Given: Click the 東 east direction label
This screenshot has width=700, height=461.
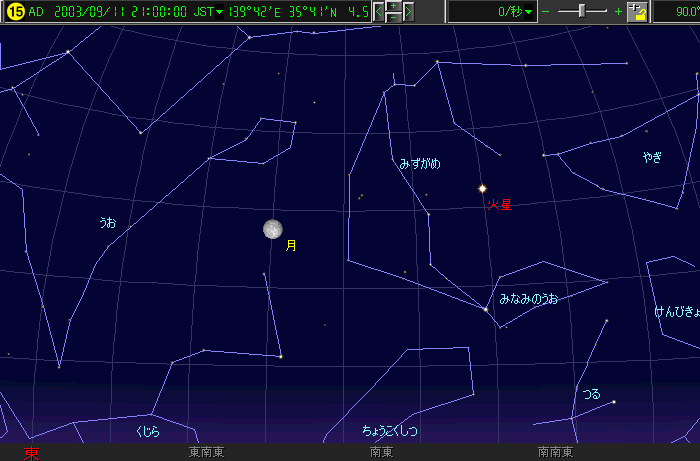Looking at the screenshot, I should (31, 453).
